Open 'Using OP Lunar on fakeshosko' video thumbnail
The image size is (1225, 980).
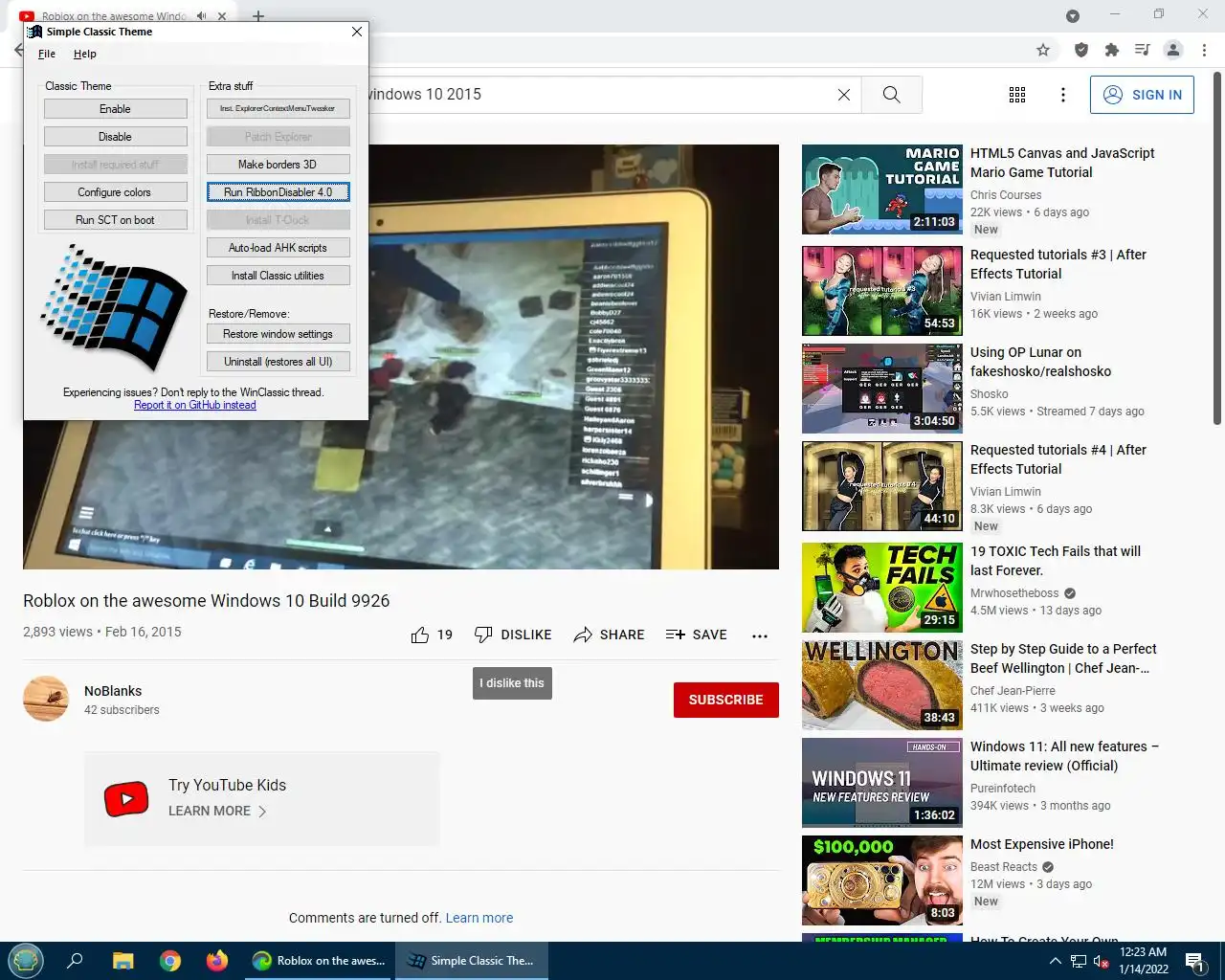point(882,389)
